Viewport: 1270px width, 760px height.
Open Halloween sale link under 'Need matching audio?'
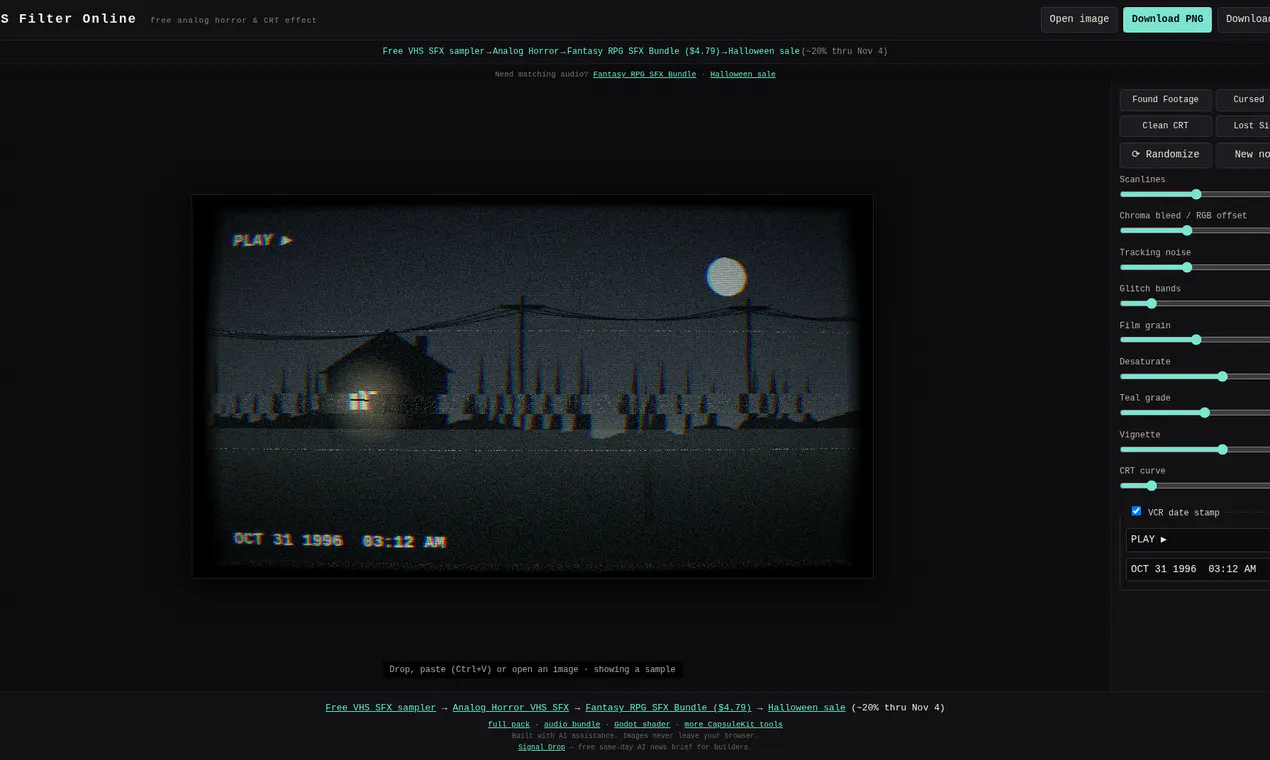[x=743, y=74]
